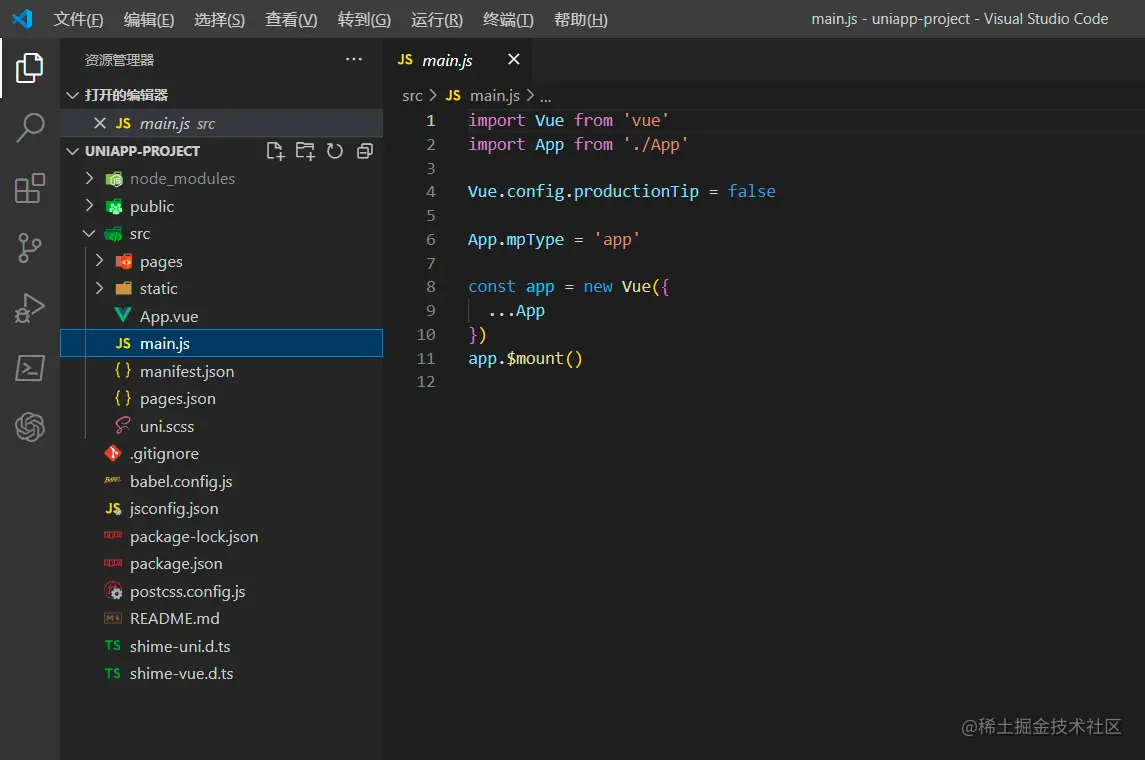Expand the node_modules folder

89,178
